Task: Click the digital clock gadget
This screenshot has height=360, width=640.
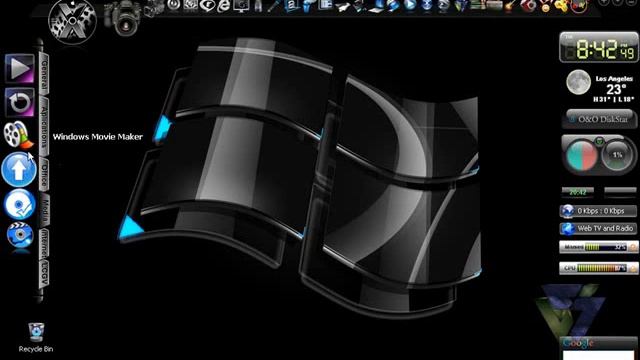Action: [598, 47]
